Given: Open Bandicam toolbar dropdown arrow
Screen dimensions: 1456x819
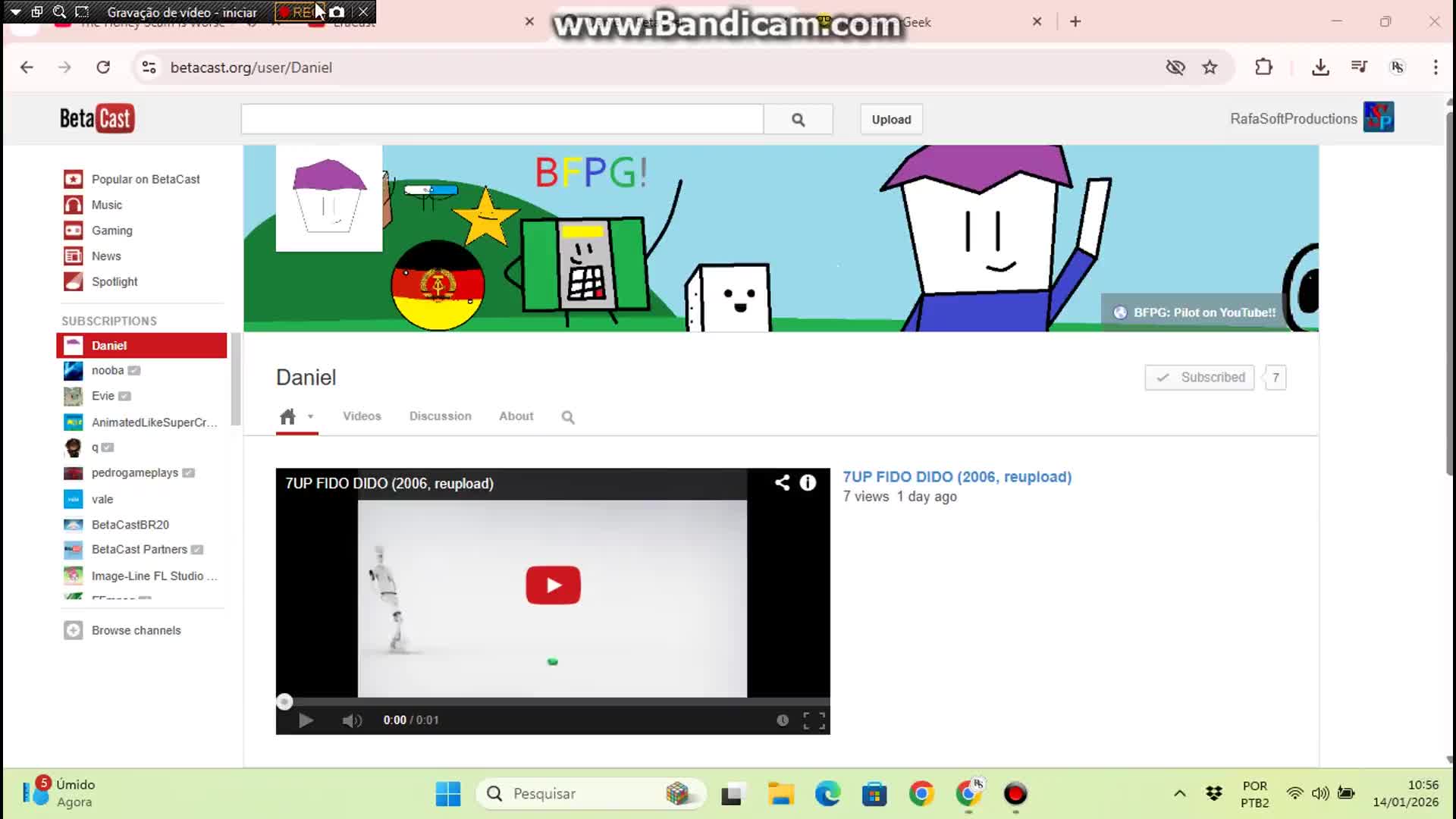Looking at the screenshot, I should (x=15, y=12).
